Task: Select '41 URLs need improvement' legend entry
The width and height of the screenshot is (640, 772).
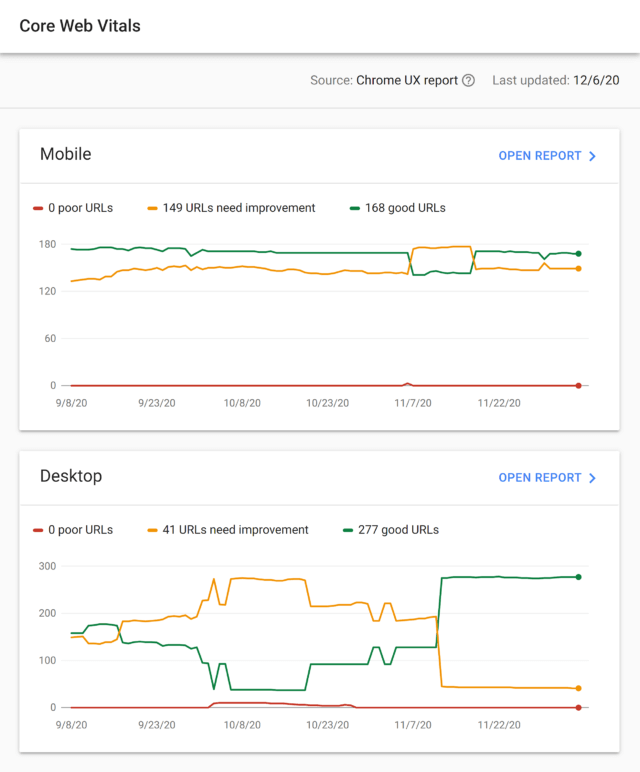Action: [228, 530]
